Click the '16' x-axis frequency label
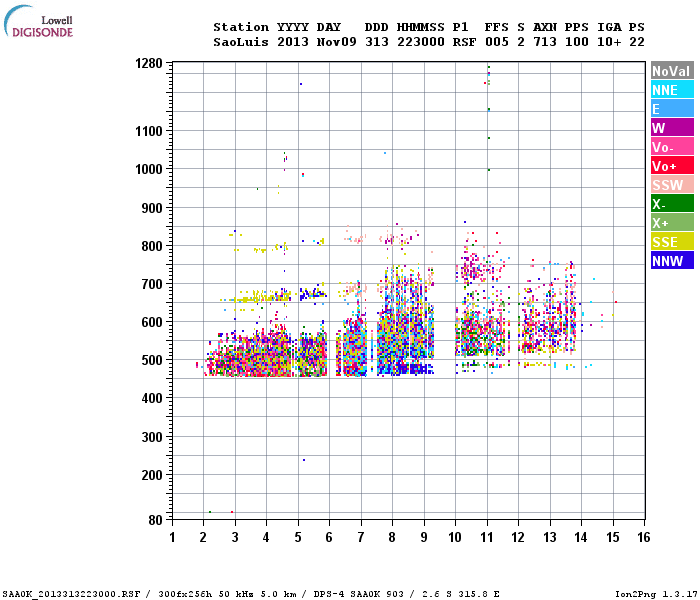Image resolution: width=700 pixels, height=600 pixels. [644, 537]
